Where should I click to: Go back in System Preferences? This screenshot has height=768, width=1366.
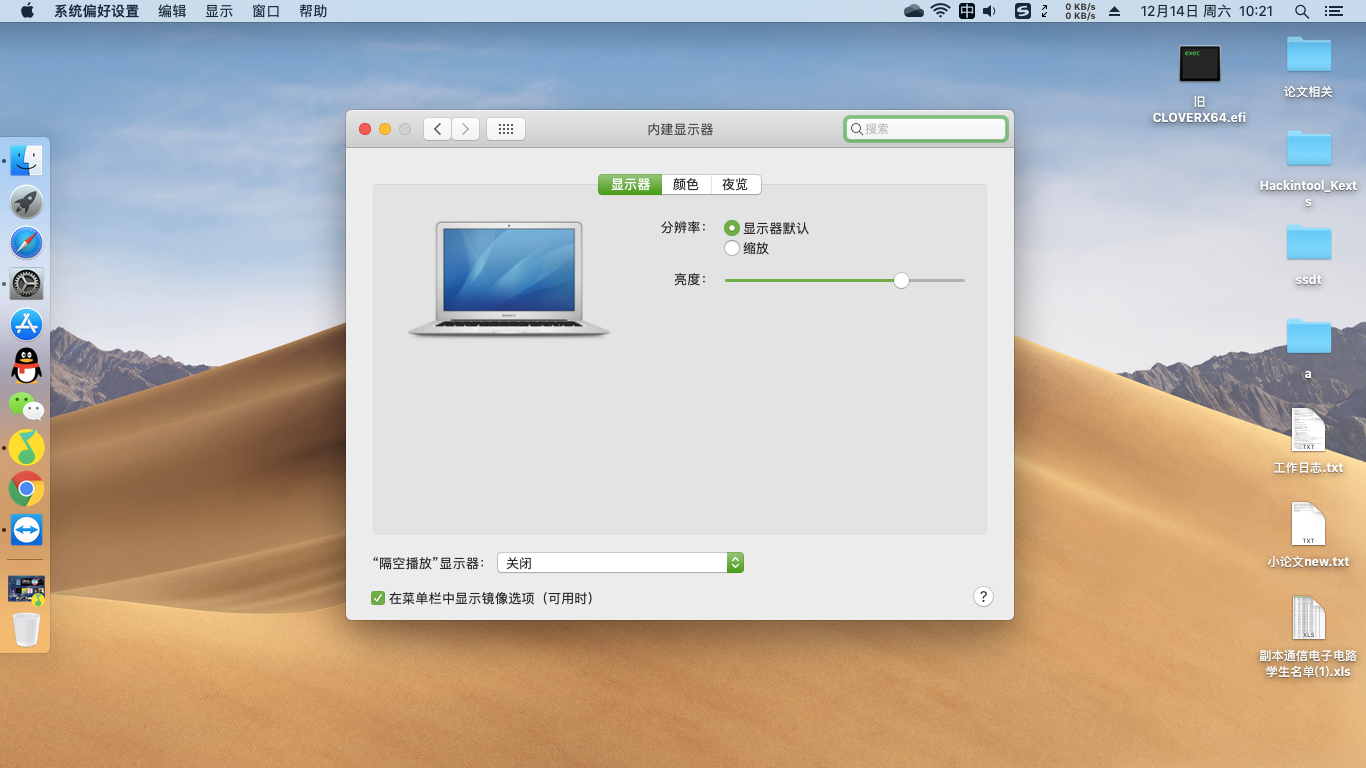(437, 129)
